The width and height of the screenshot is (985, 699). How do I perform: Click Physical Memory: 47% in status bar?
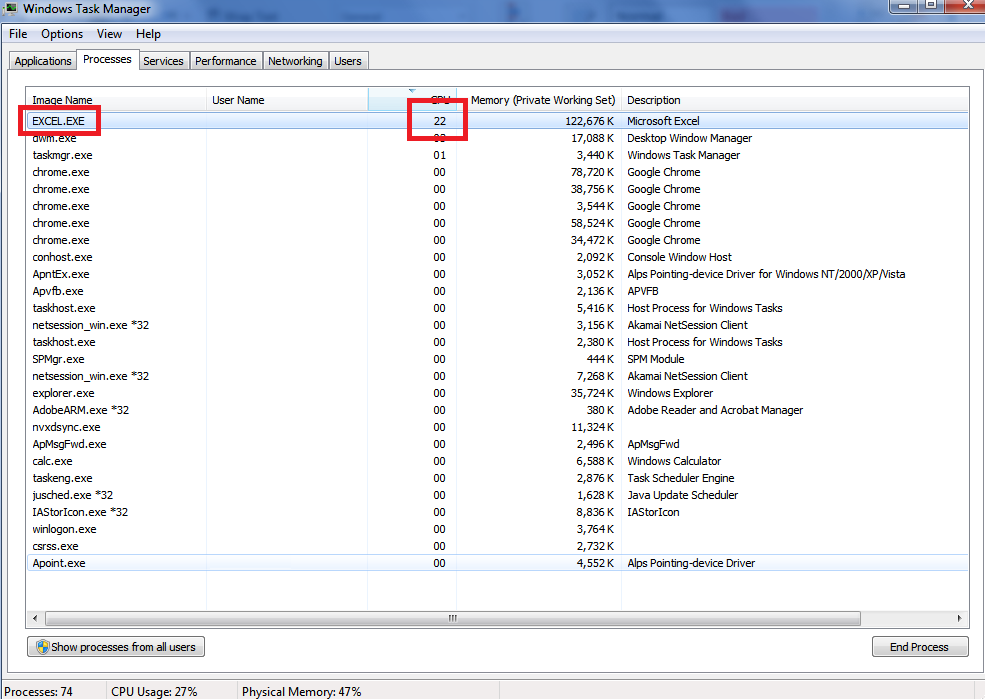[x=302, y=691]
